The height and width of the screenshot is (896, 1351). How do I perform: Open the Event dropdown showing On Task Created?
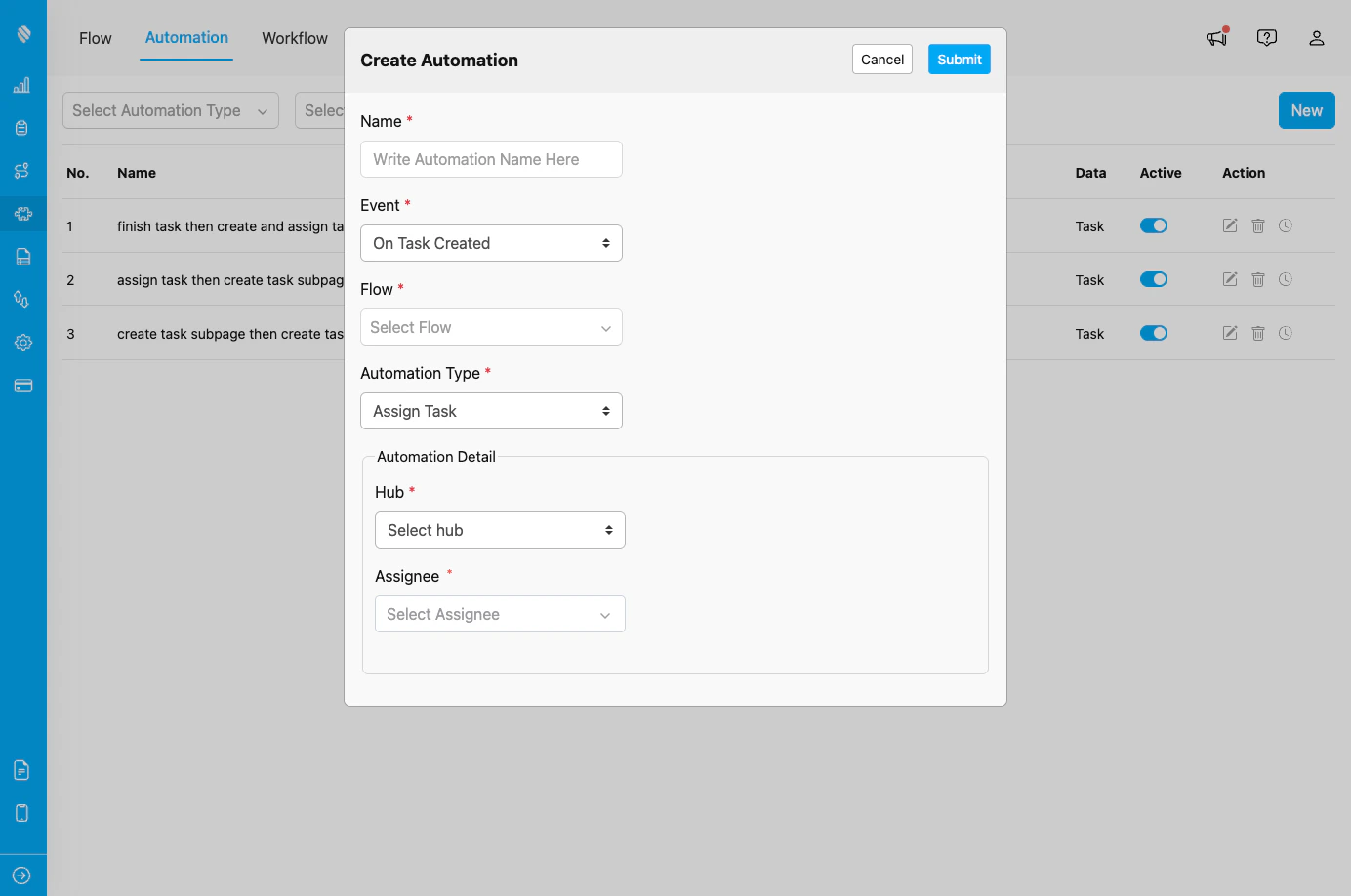491,243
